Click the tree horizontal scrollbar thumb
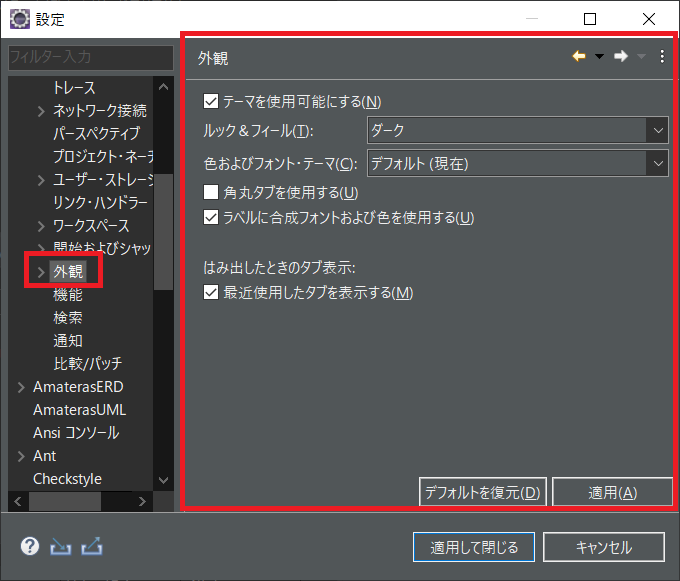Image resolution: width=680 pixels, height=581 pixels. coord(65,502)
